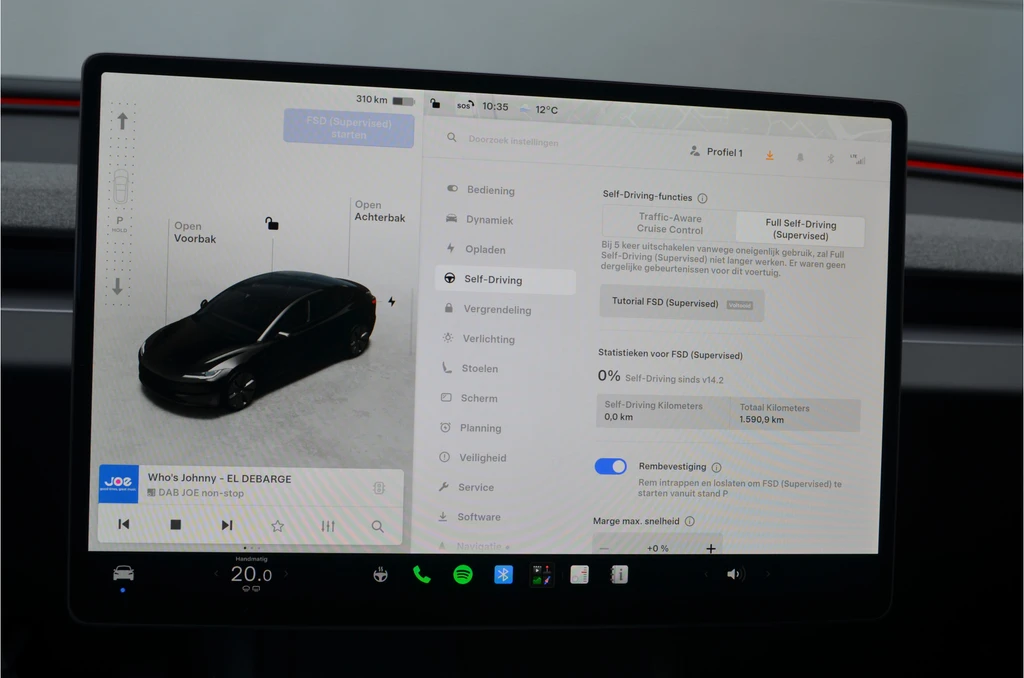The height and width of the screenshot is (678, 1024).
Task: Open the blue Bluetooth app in the dock
Action: 504,575
